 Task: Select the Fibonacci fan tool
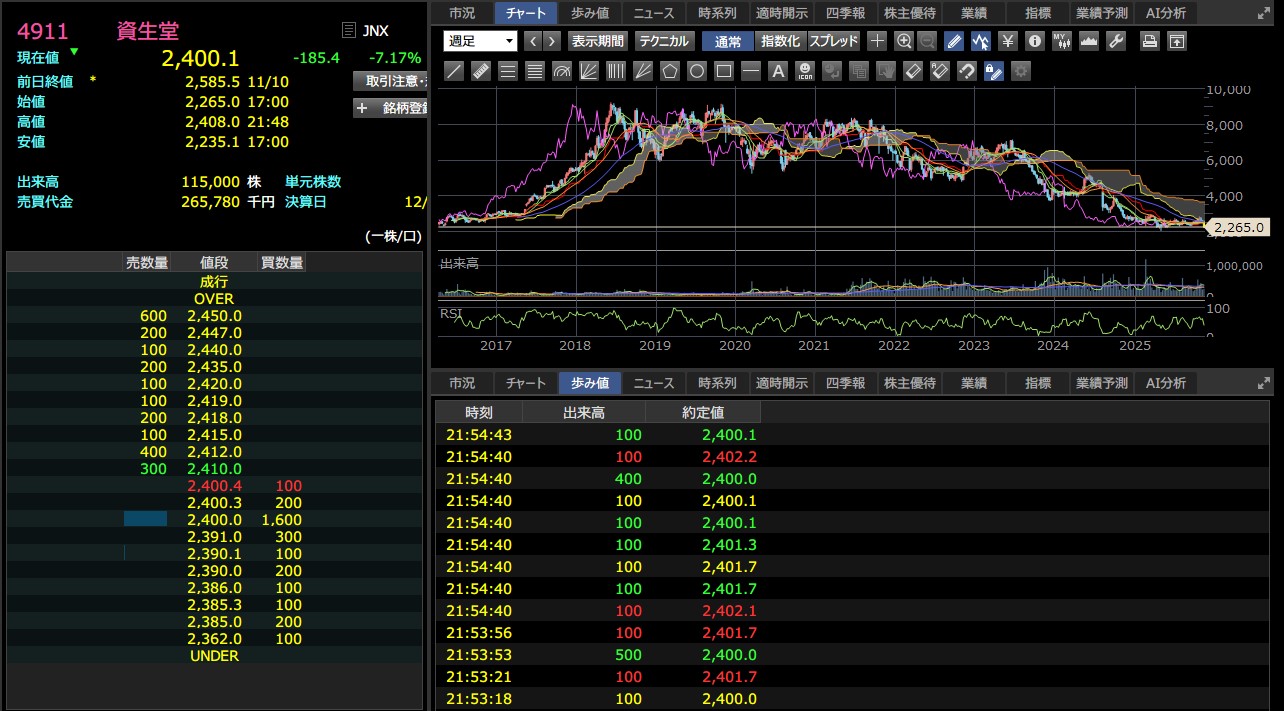click(589, 71)
